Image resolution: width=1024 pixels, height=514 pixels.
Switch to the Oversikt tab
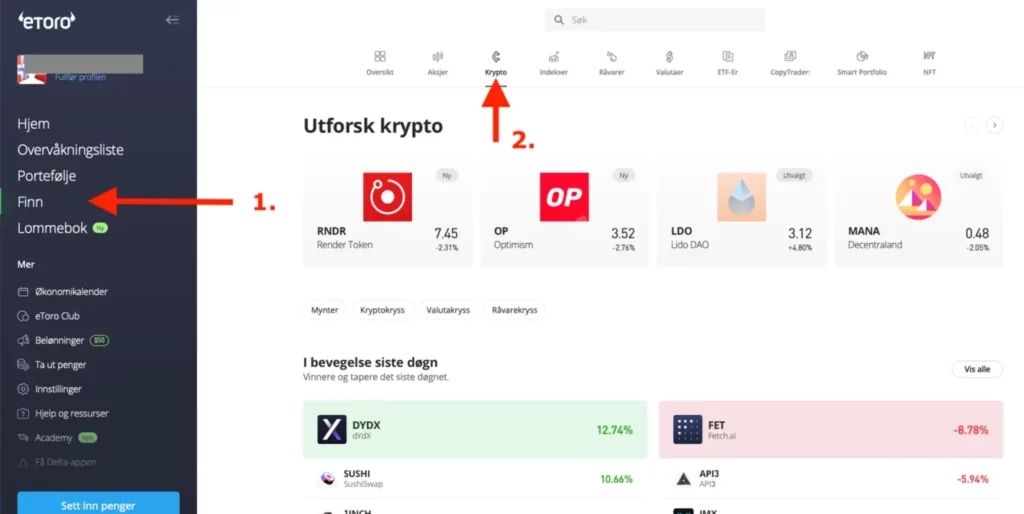pos(380,63)
